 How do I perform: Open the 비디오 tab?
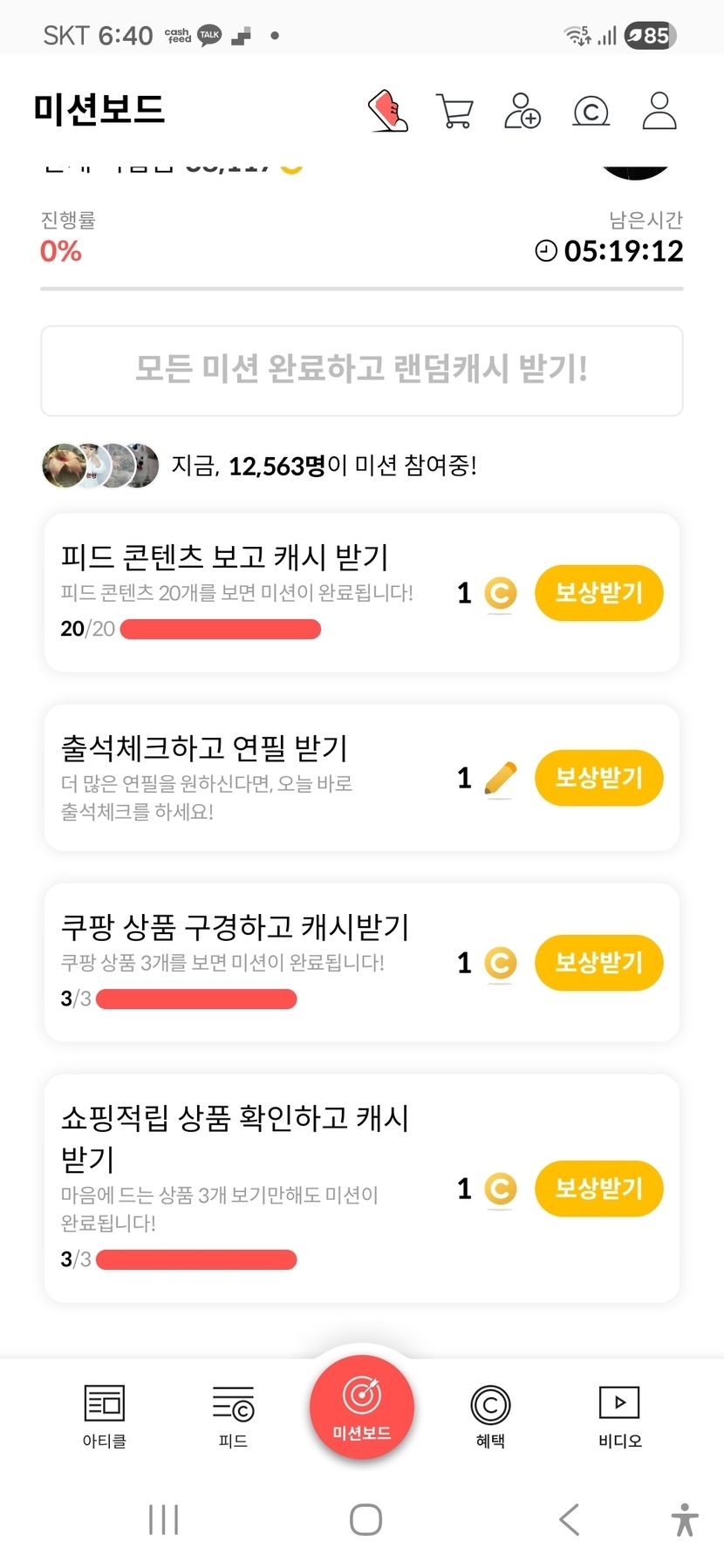point(619,1415)
